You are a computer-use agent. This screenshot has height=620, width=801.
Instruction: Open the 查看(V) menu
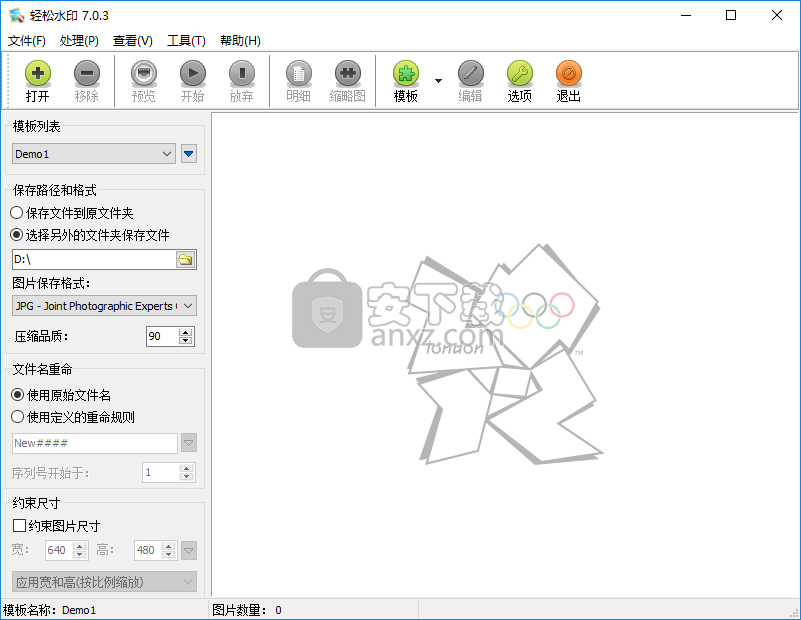coord(133,41)
